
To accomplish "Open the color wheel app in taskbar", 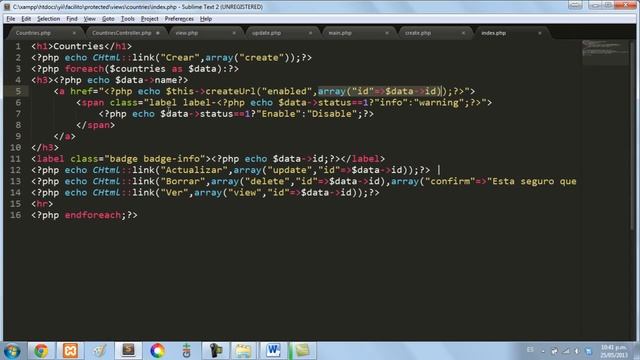I will pos(158,351).
